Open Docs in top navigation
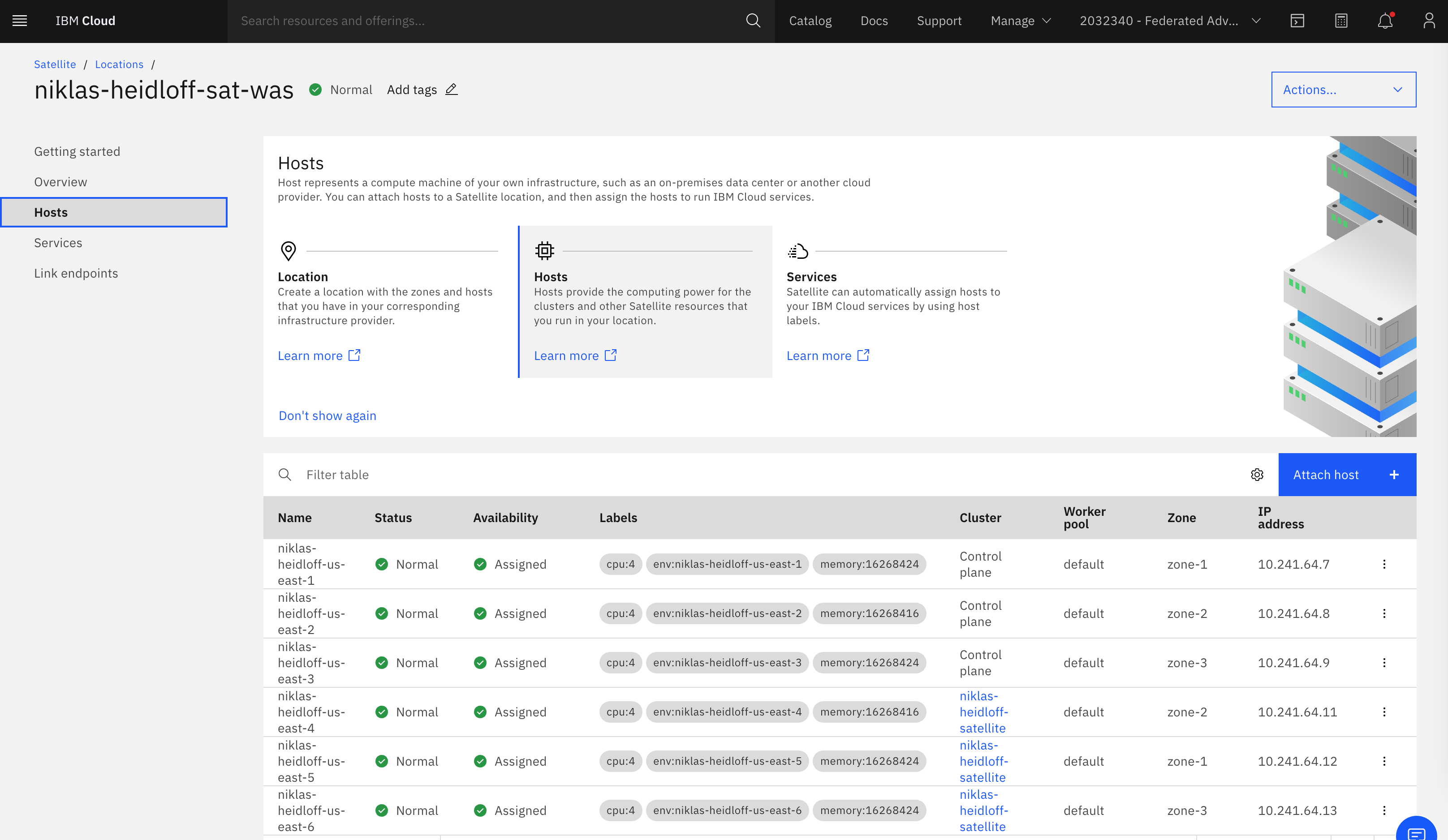Screen dimensions: 1448x840 (874, 21)
